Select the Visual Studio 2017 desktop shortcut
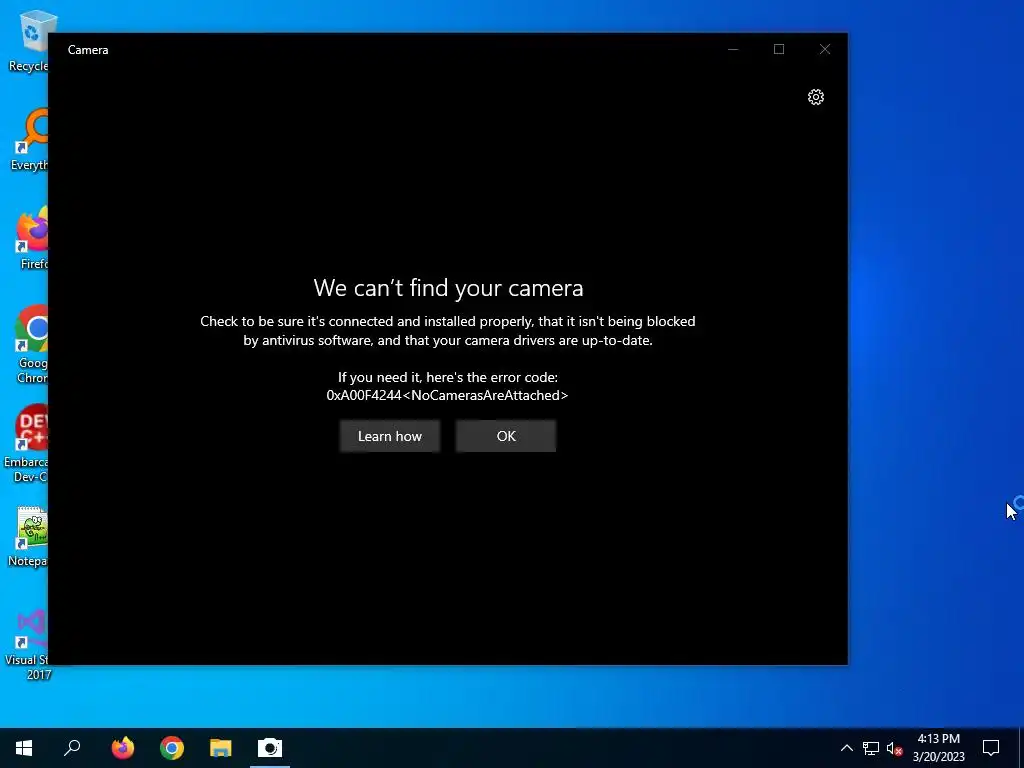 point(27,645)
